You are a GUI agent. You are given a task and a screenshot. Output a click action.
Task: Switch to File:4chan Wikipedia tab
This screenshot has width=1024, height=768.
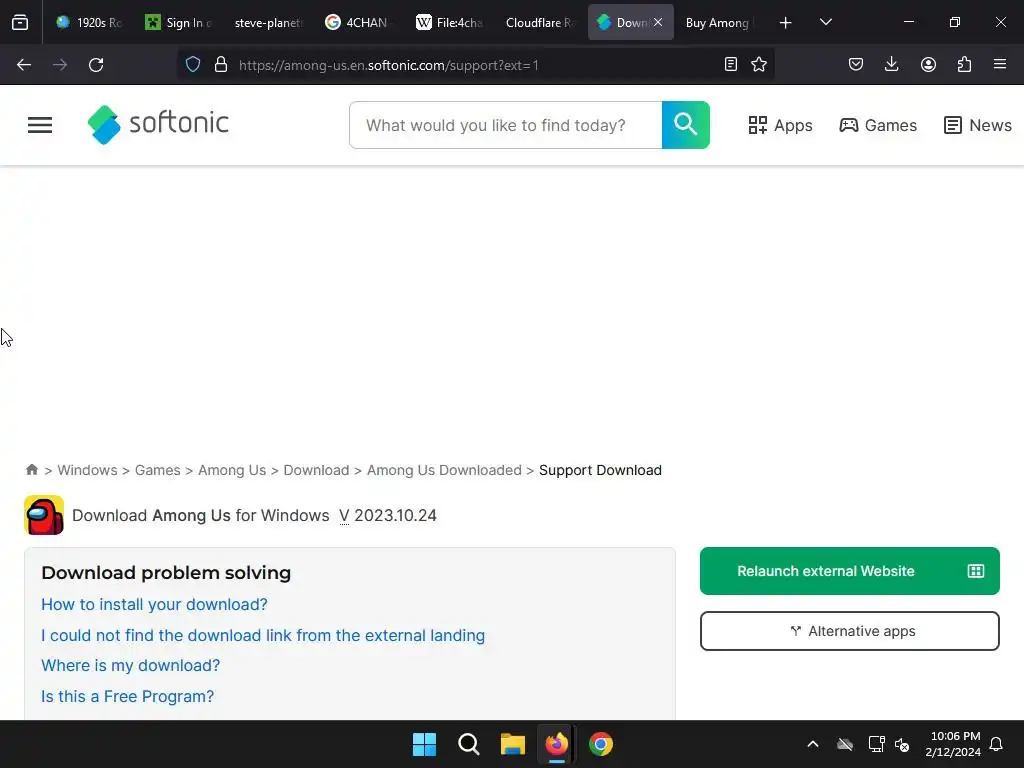[449, 22]
